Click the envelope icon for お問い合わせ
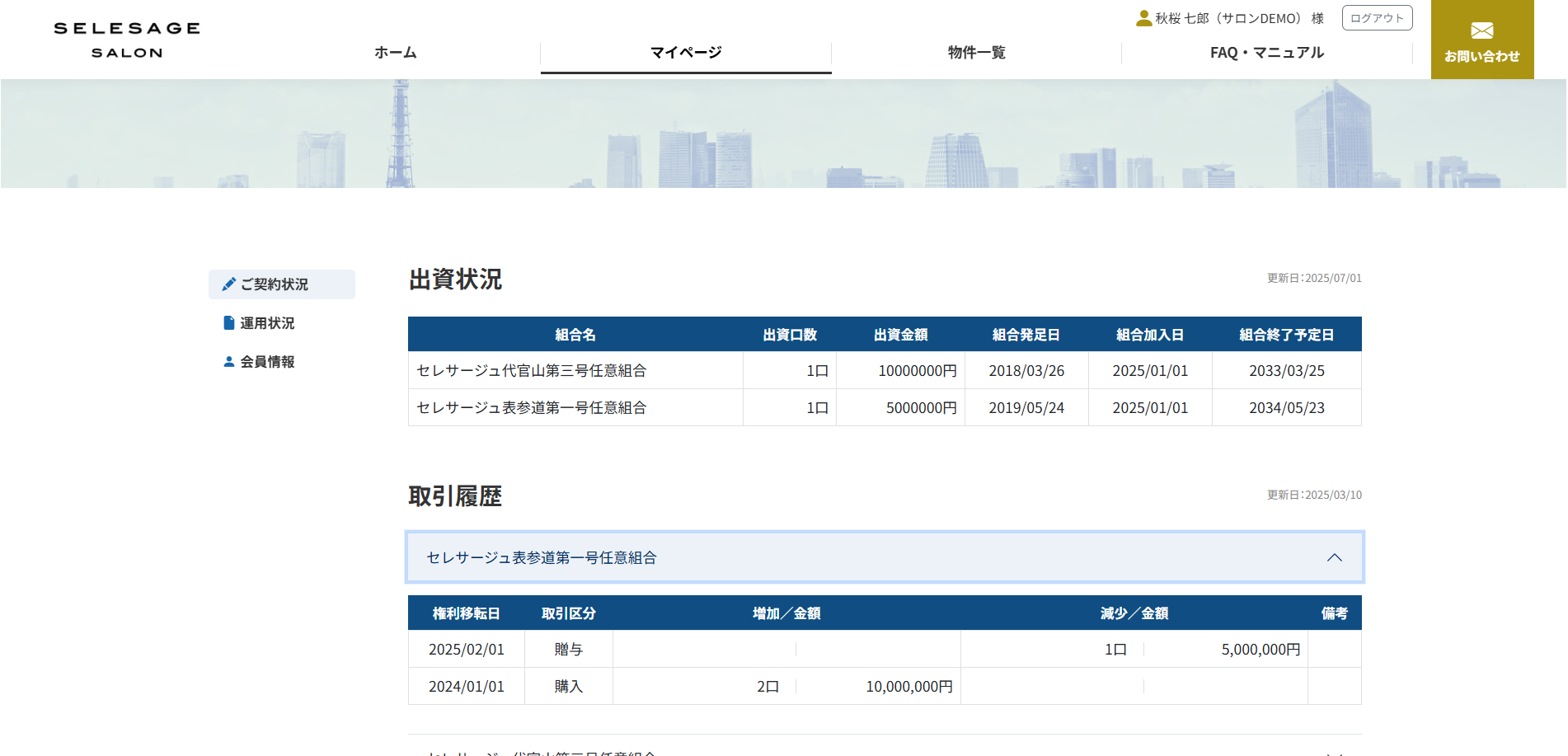The image size is (1568, 756). (x=1481, y=31)
